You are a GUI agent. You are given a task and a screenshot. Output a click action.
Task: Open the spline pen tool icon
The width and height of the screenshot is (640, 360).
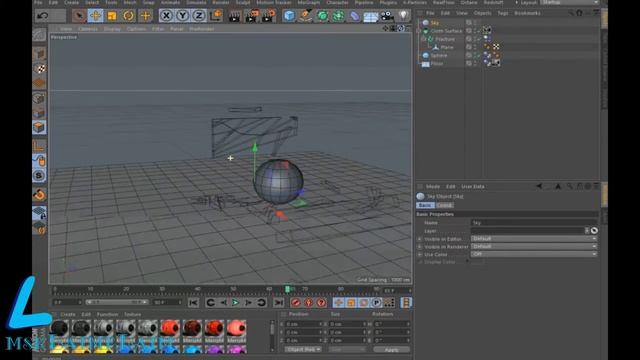click(x=305, y=16)
